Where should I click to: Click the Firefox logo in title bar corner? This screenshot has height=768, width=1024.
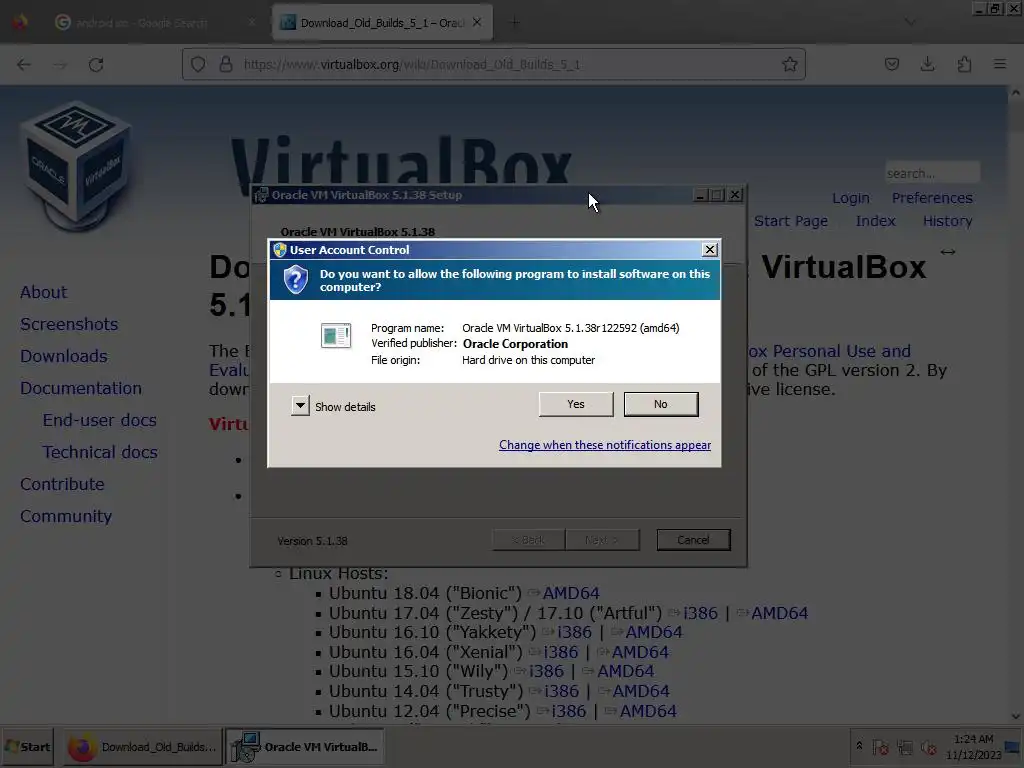point(20,22)
